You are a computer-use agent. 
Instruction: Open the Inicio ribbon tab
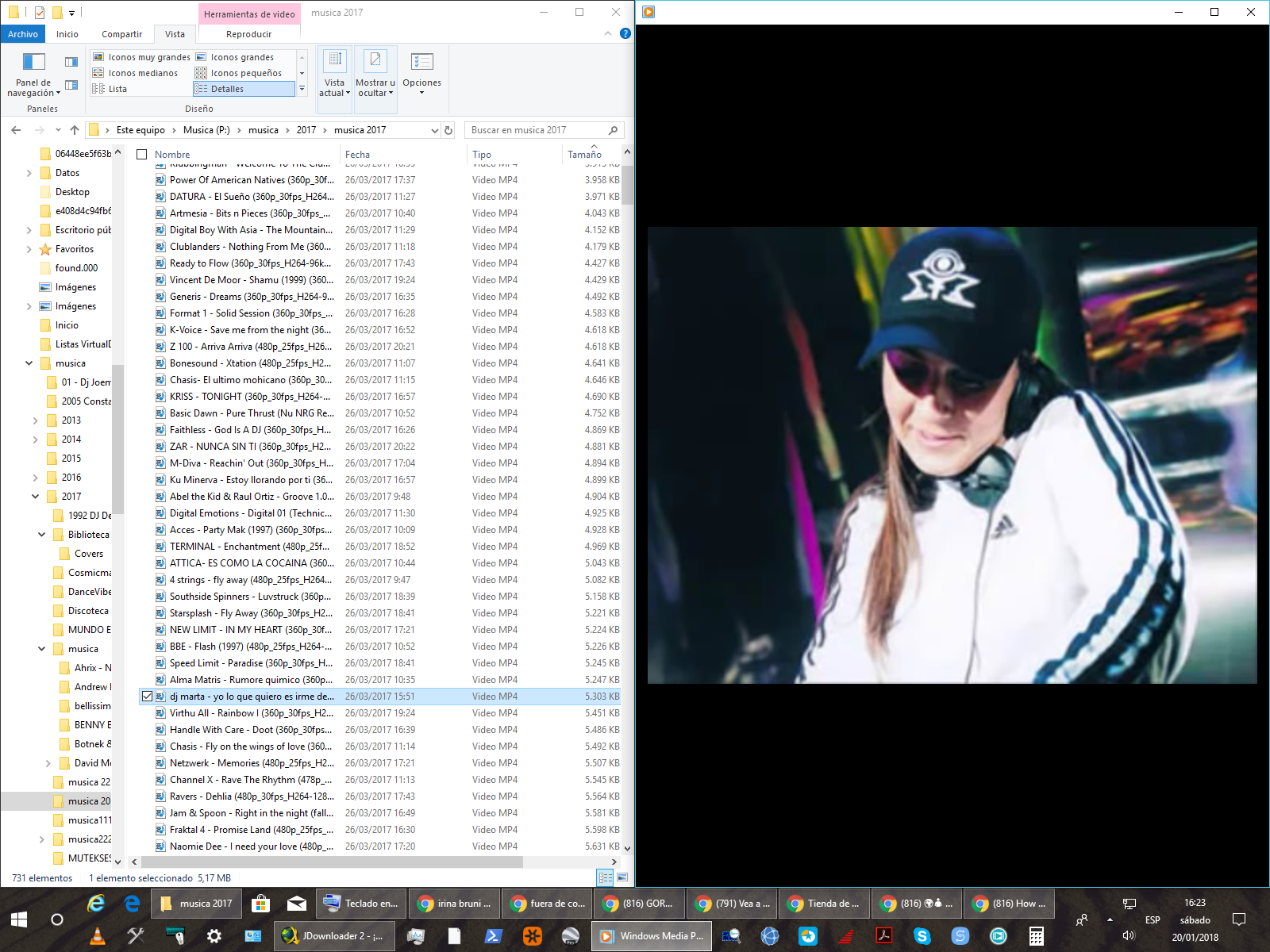point(67,34)
